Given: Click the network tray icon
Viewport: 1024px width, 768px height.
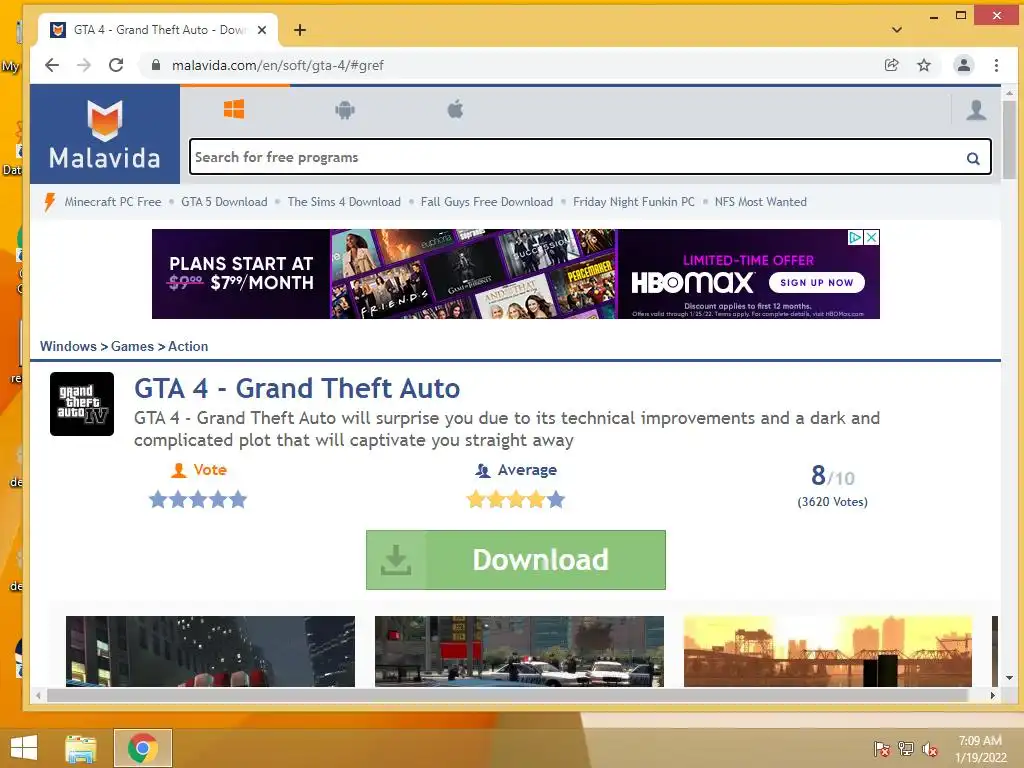Looking at the screenshot, I should 906,749.
